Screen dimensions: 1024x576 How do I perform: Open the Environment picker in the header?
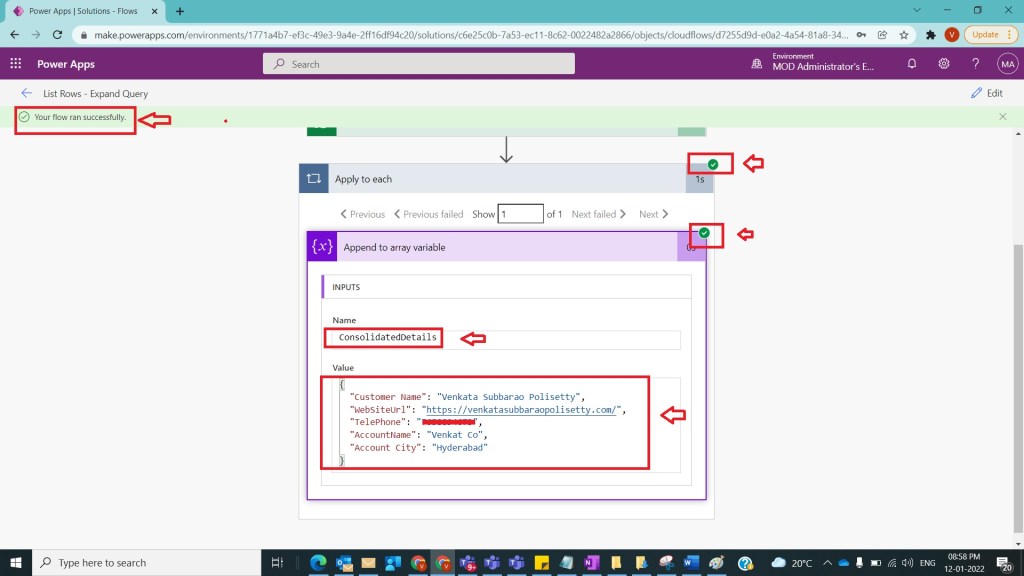coord(815,63)
